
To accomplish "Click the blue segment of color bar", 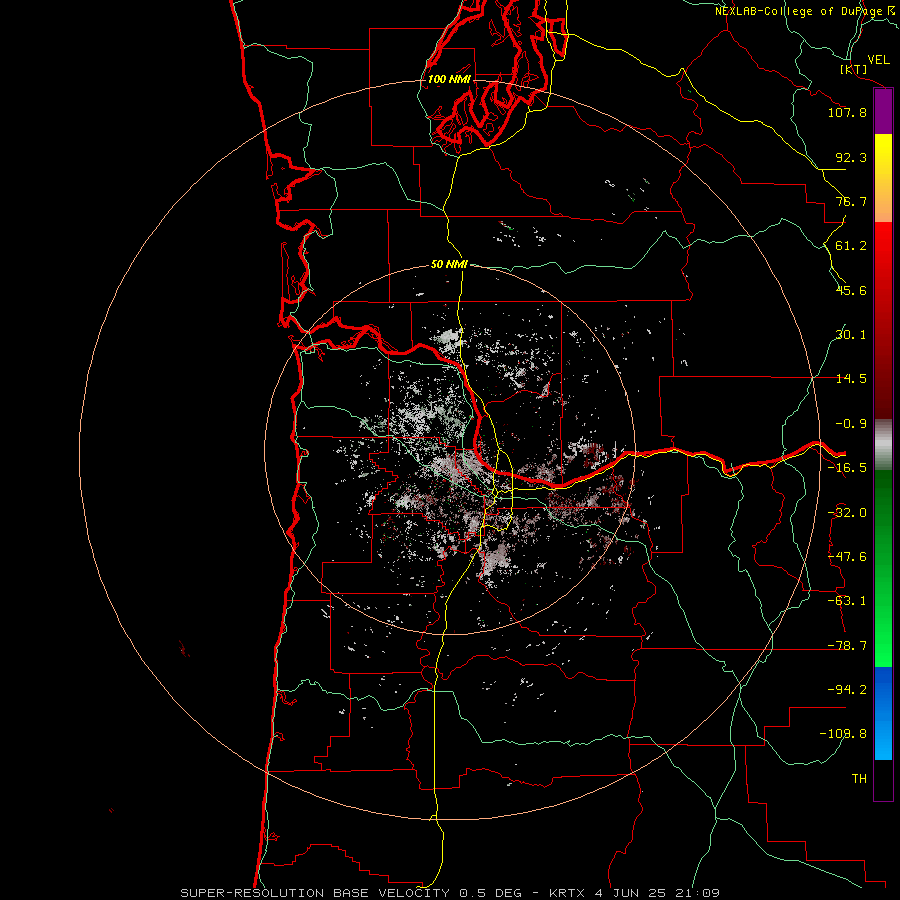I will point(883,713).
